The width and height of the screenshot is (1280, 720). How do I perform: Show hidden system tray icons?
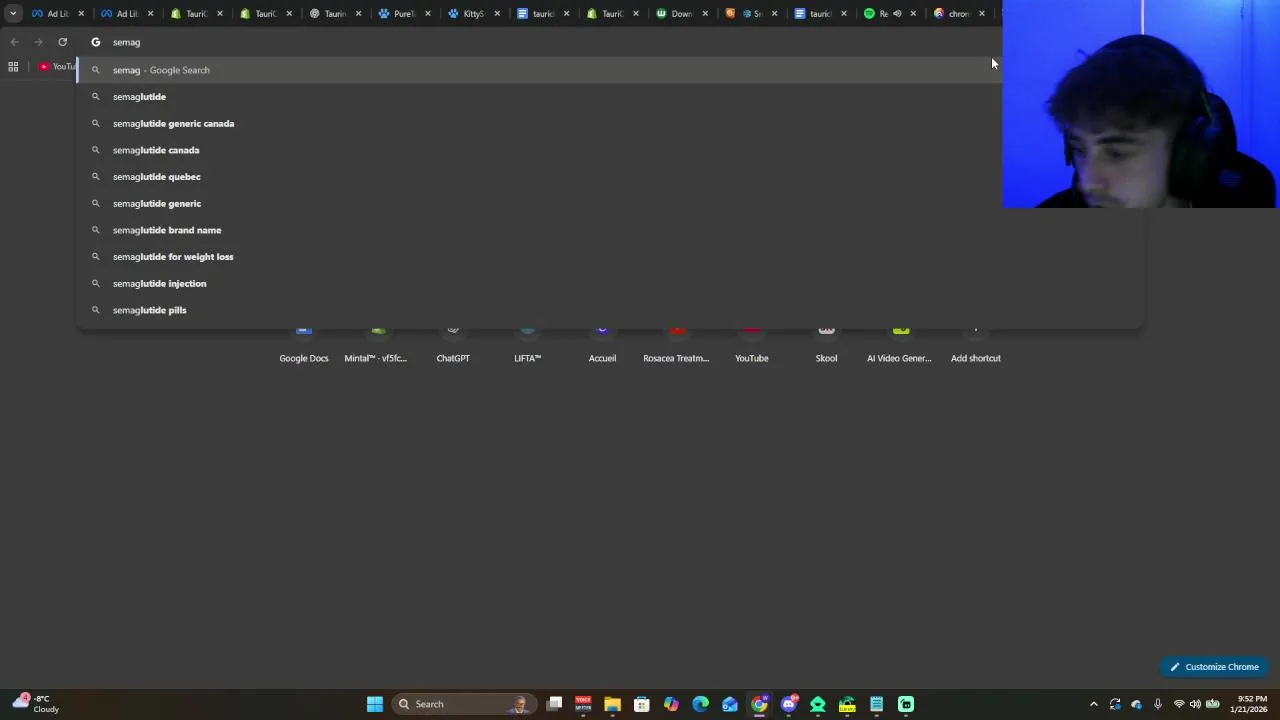click(1093, 704)
